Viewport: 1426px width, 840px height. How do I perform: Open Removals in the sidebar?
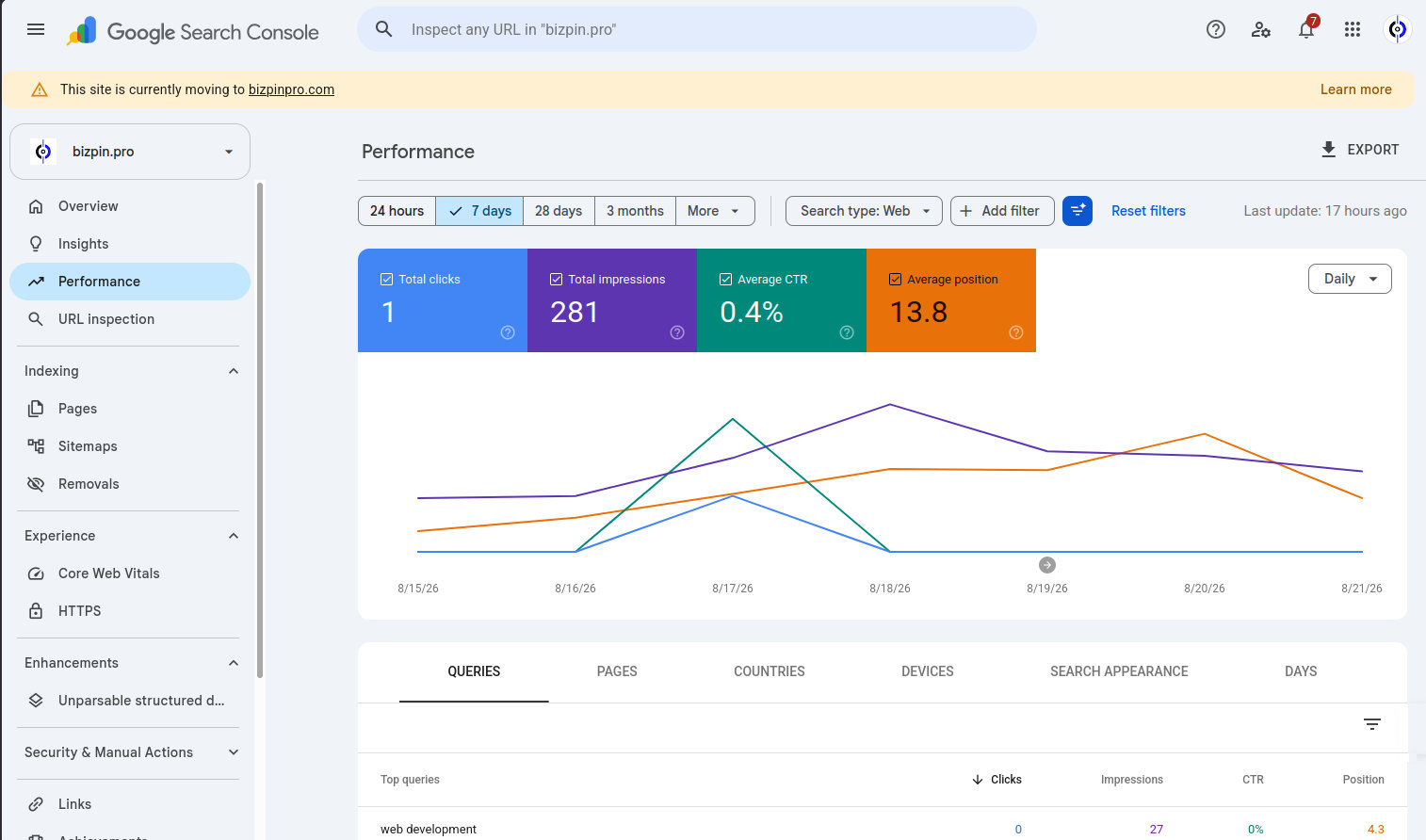coord(130,484)
